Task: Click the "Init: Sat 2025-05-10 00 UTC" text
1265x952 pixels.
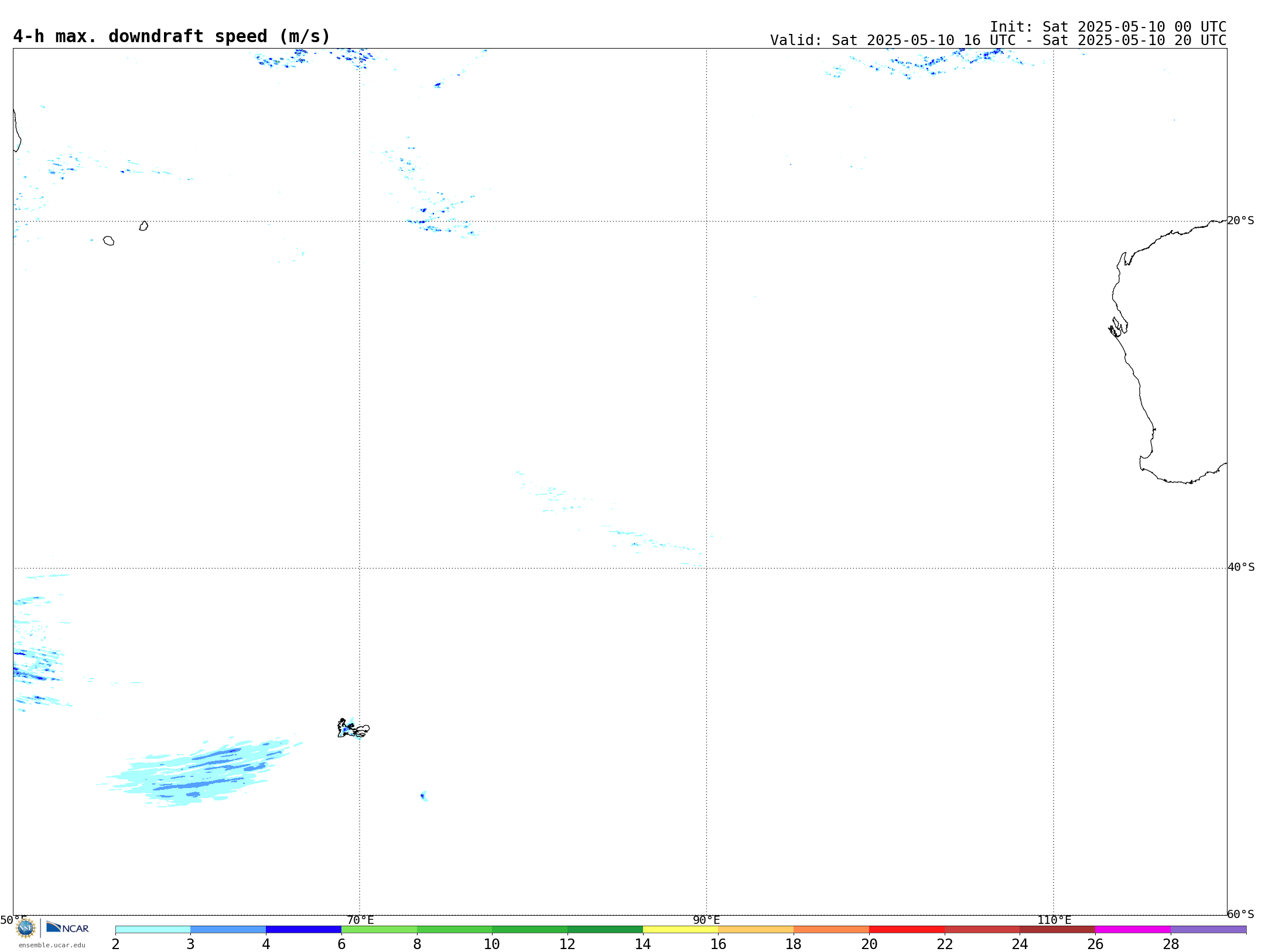Action: click(x=1108, y=27)
